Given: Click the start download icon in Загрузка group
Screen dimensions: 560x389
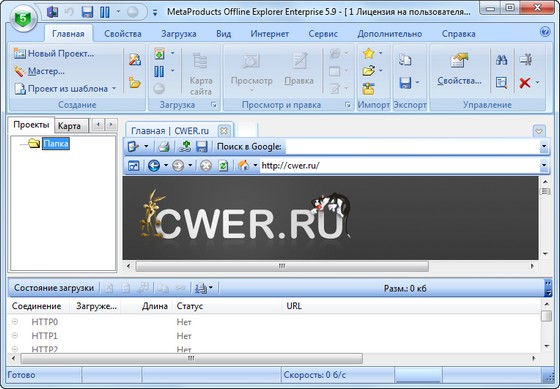Looking at the screenshot, I should click(x=159, y=54).
